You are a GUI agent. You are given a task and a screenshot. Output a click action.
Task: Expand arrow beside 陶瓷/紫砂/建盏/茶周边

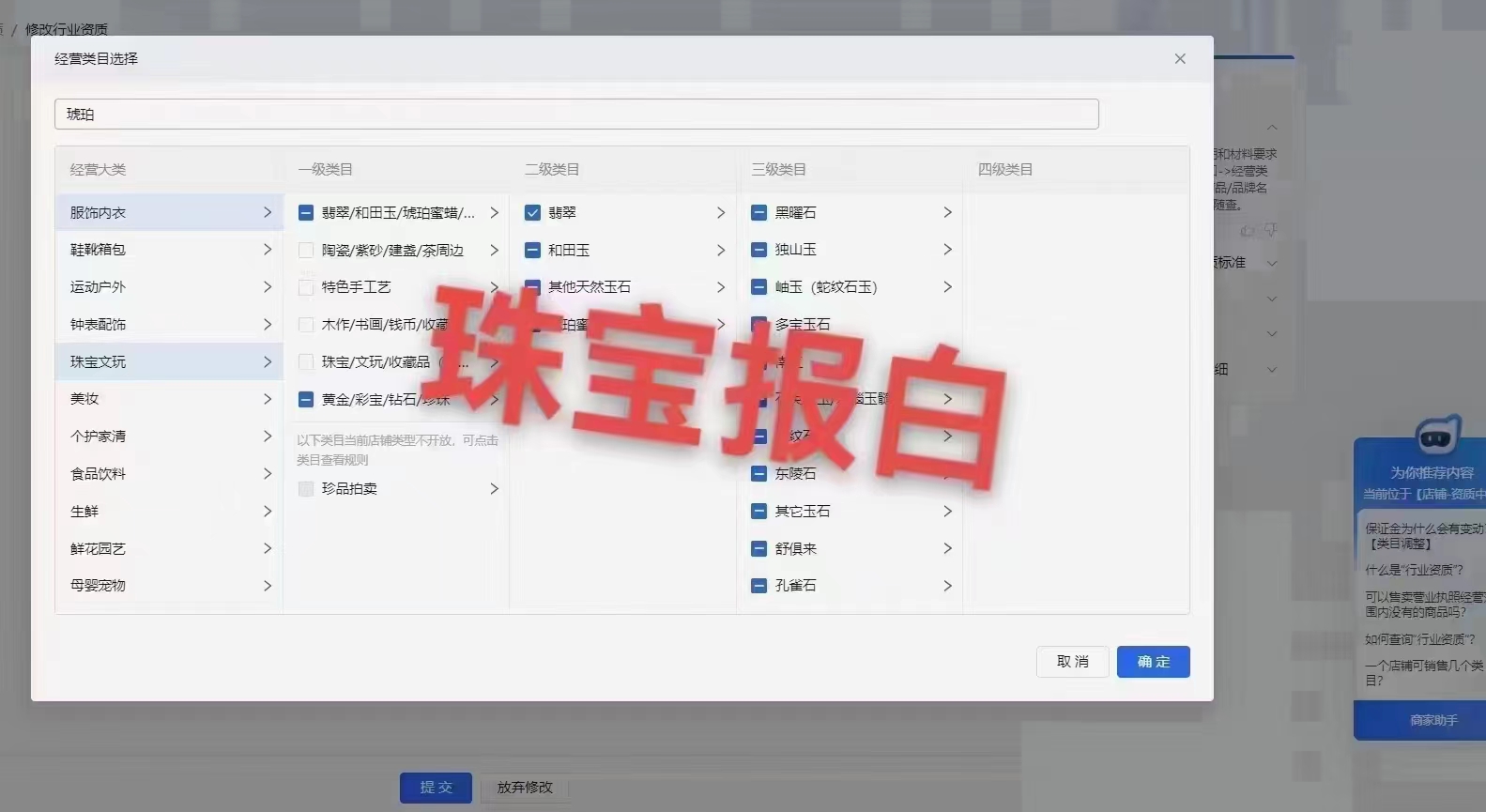tap(494, 251)
